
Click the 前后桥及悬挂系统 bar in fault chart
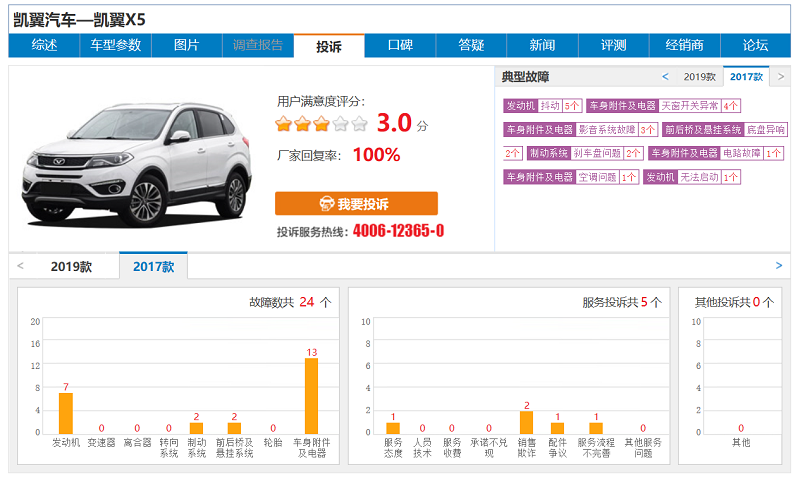tap(234, 428)
